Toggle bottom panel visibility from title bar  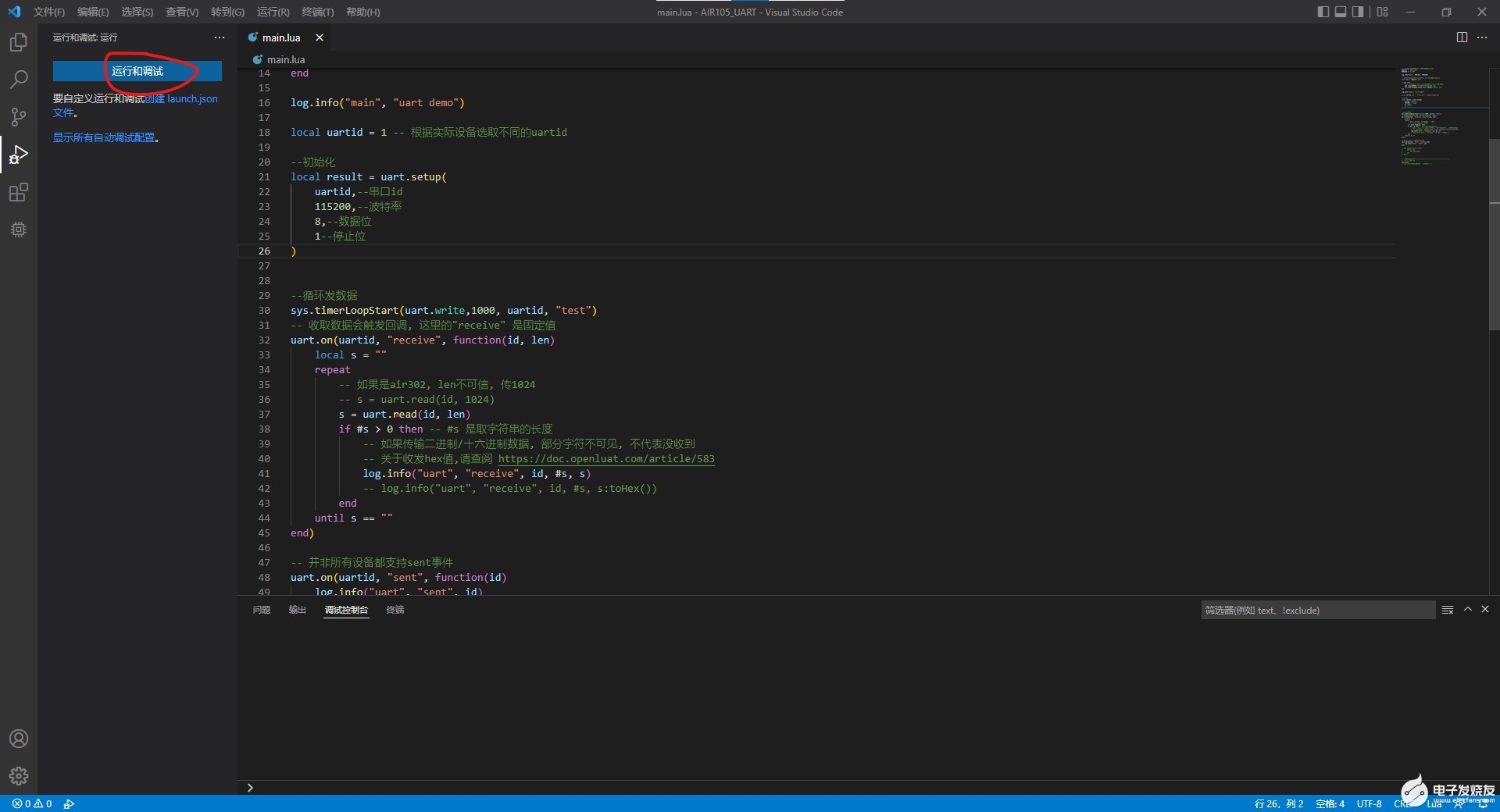point(1341,12)
